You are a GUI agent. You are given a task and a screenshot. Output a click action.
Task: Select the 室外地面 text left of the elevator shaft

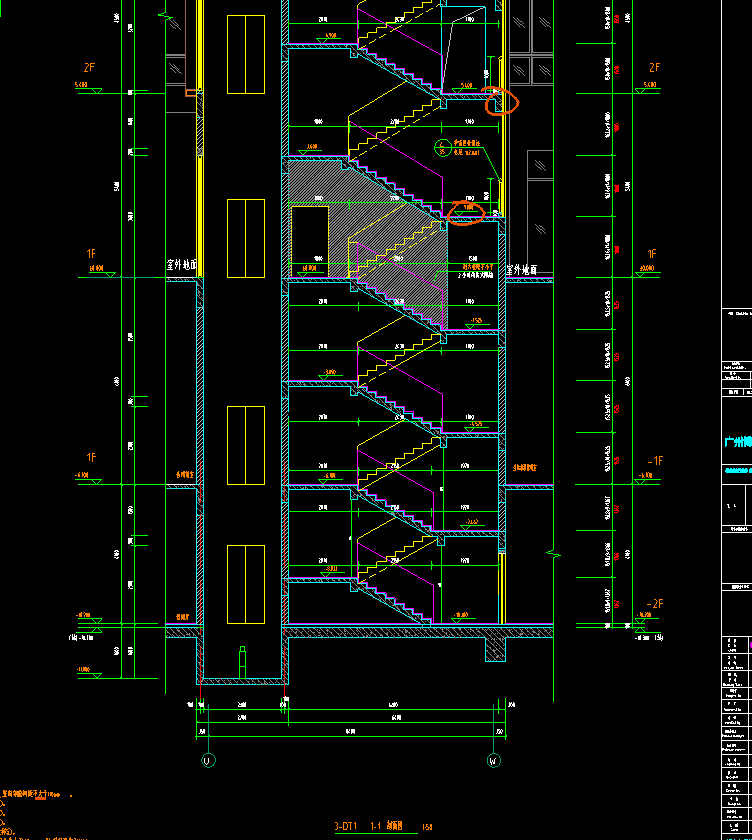click(x=182, y=265)
